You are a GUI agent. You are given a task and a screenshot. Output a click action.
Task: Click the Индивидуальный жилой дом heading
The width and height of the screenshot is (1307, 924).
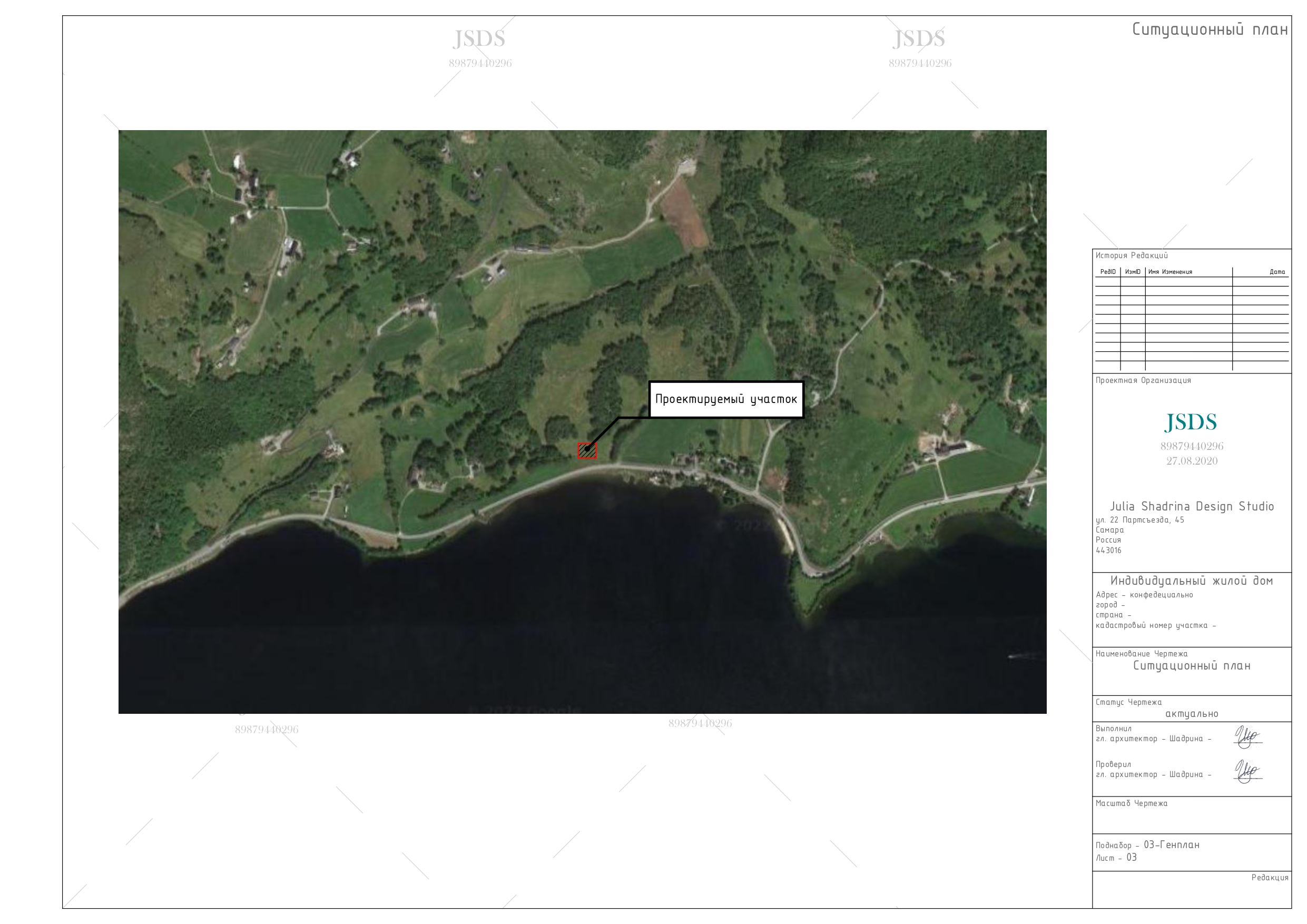[x=1192, y=581]
